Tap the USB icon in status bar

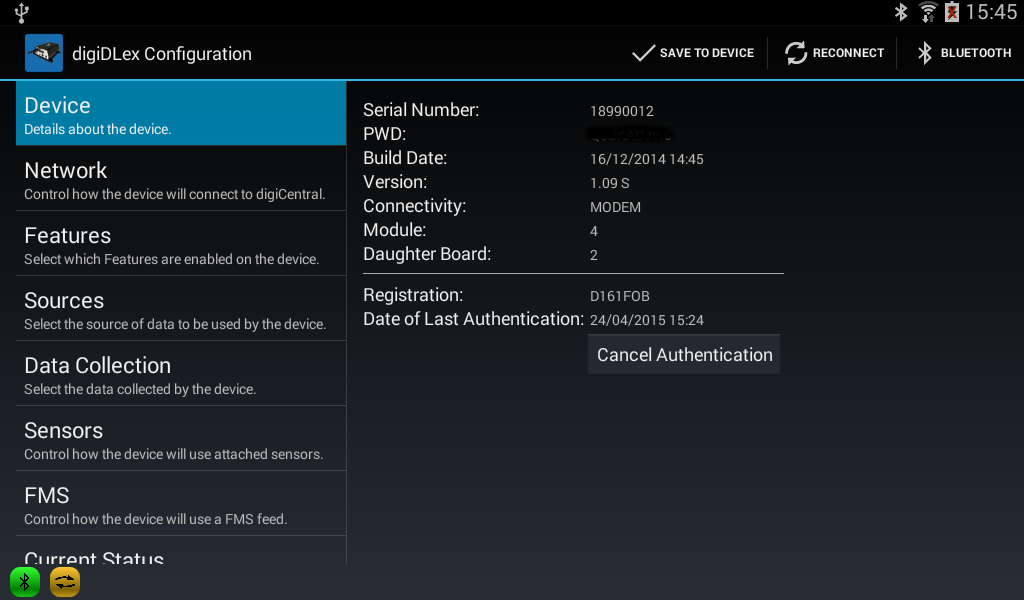pos(22,12)
